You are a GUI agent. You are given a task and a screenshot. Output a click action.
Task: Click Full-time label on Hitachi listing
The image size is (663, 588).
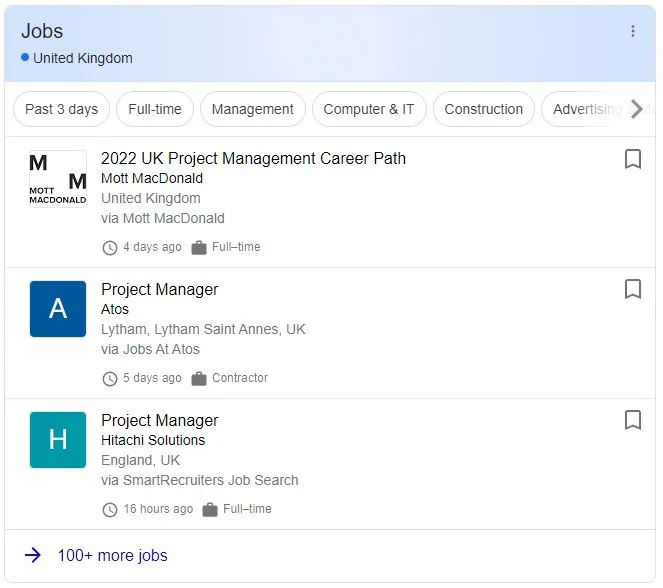(247, 509)
